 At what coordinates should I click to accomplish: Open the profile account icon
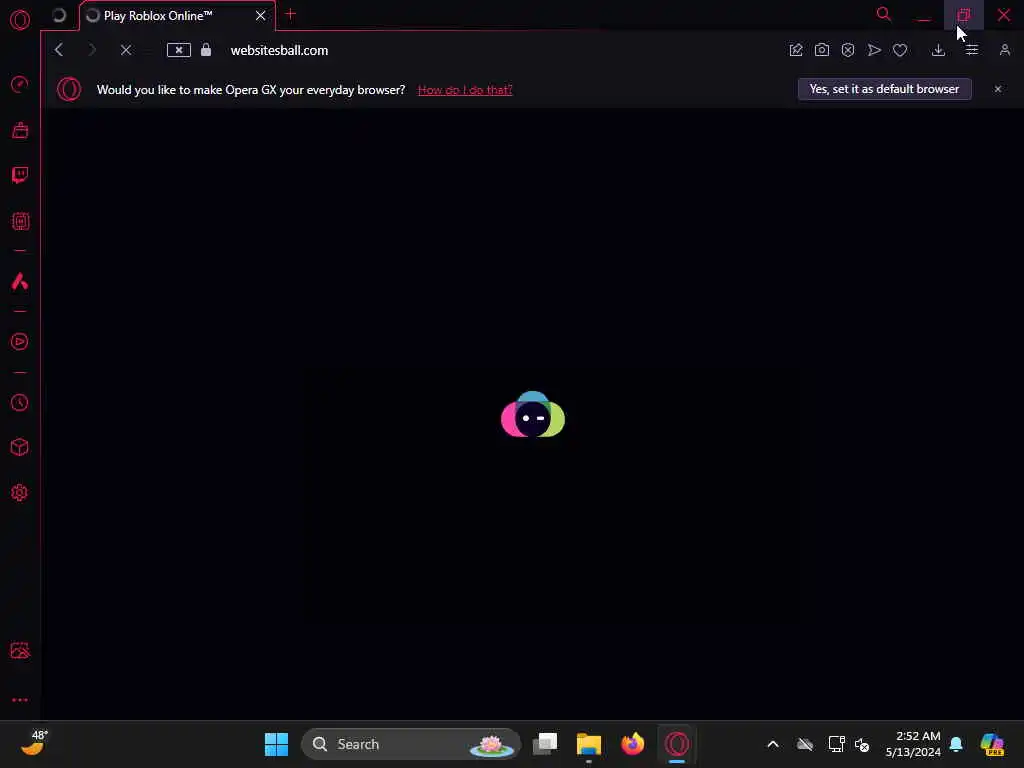1004,50
